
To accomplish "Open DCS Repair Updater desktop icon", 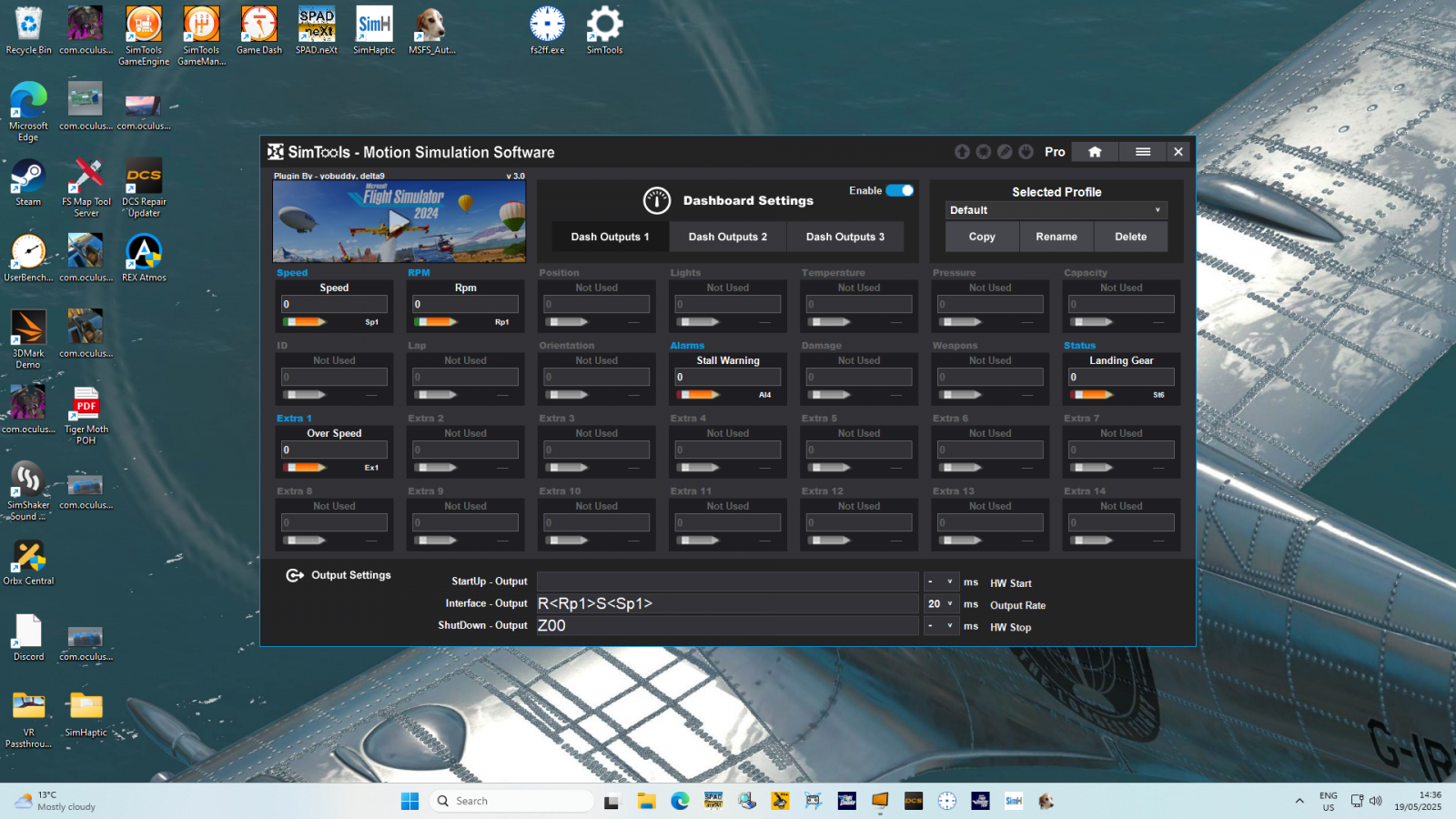I will click(x=144, y=188).
